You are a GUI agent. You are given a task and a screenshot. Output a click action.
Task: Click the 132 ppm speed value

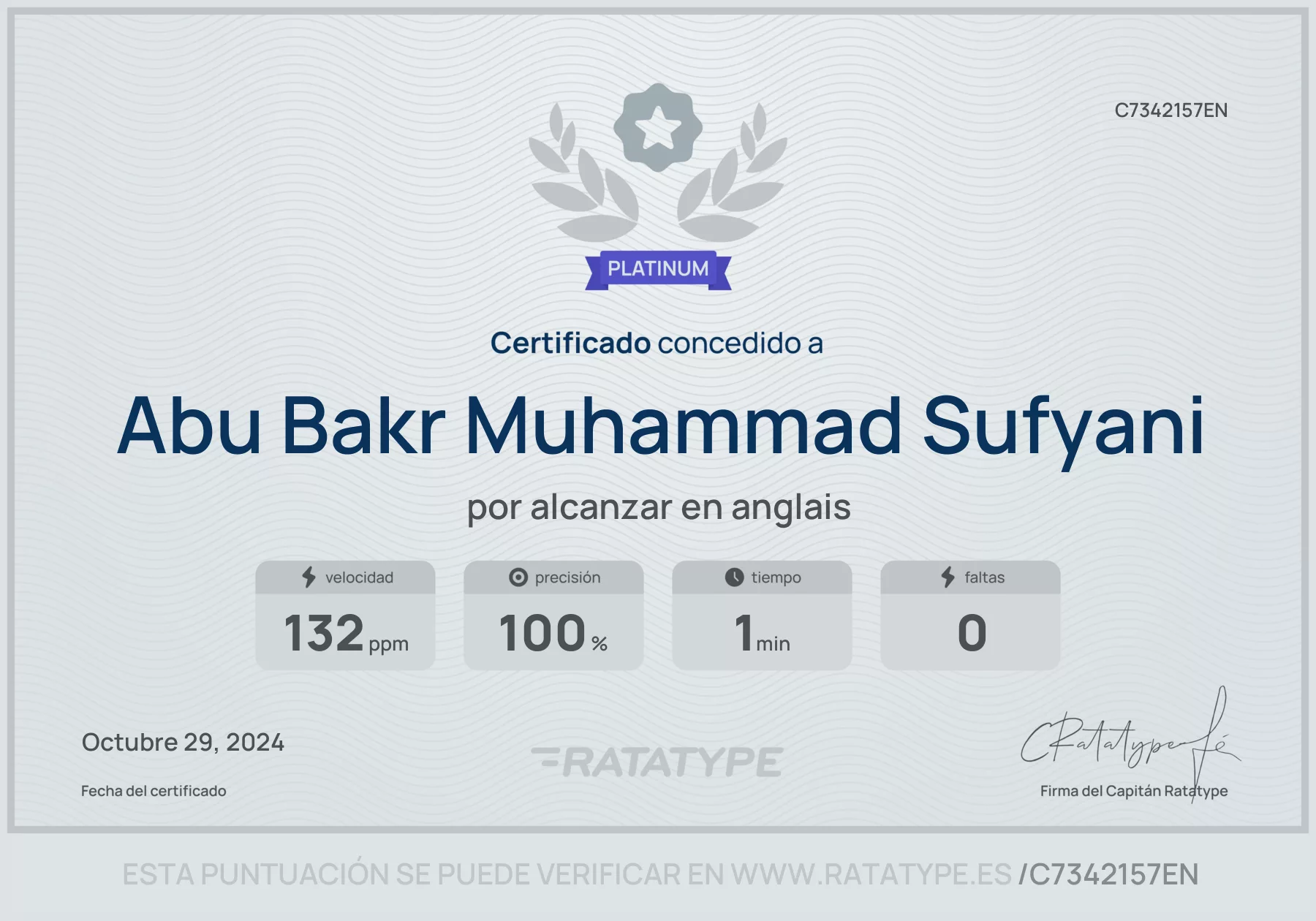(346, 633)
